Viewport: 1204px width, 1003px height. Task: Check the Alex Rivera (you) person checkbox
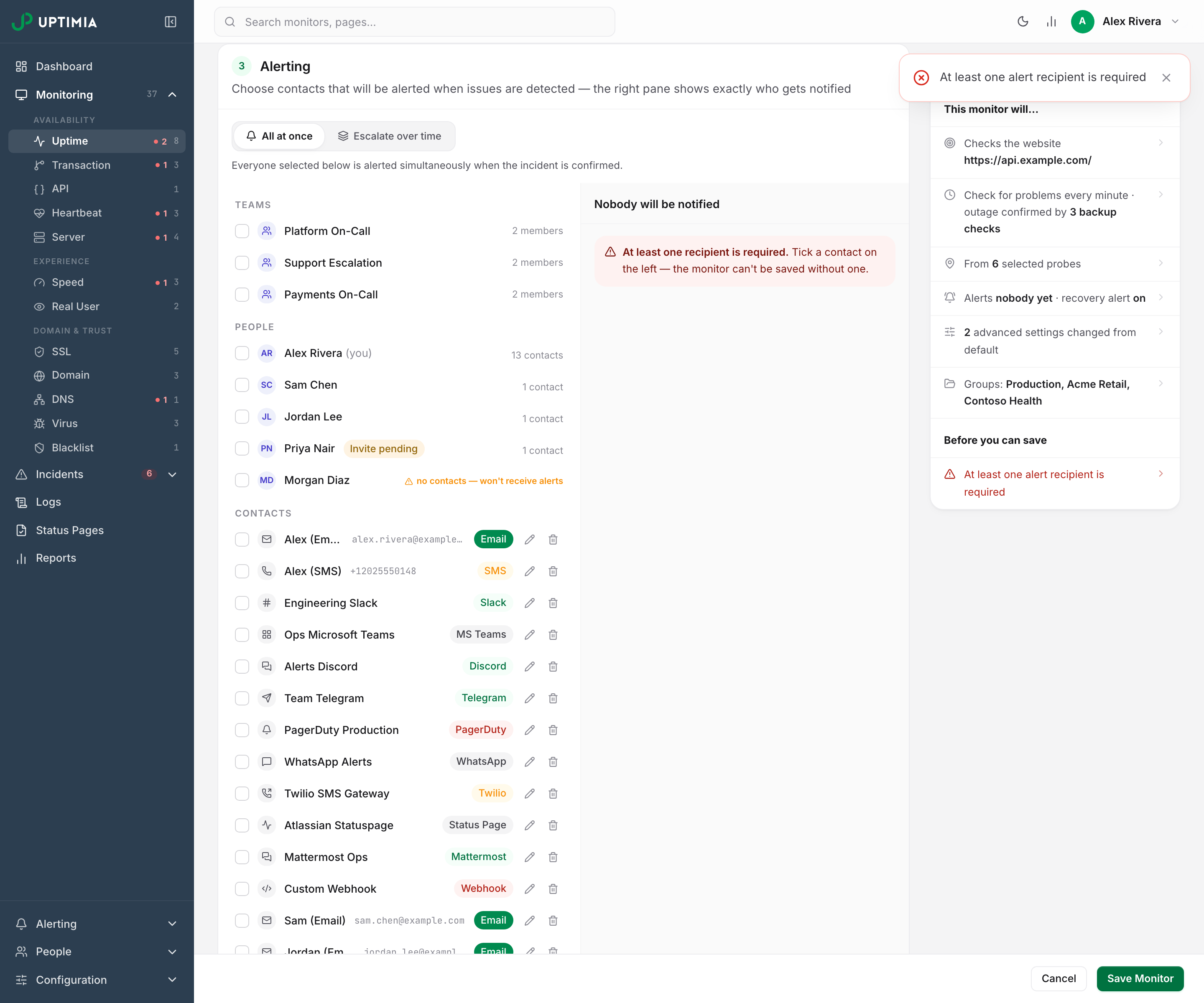tap(242, 353)
